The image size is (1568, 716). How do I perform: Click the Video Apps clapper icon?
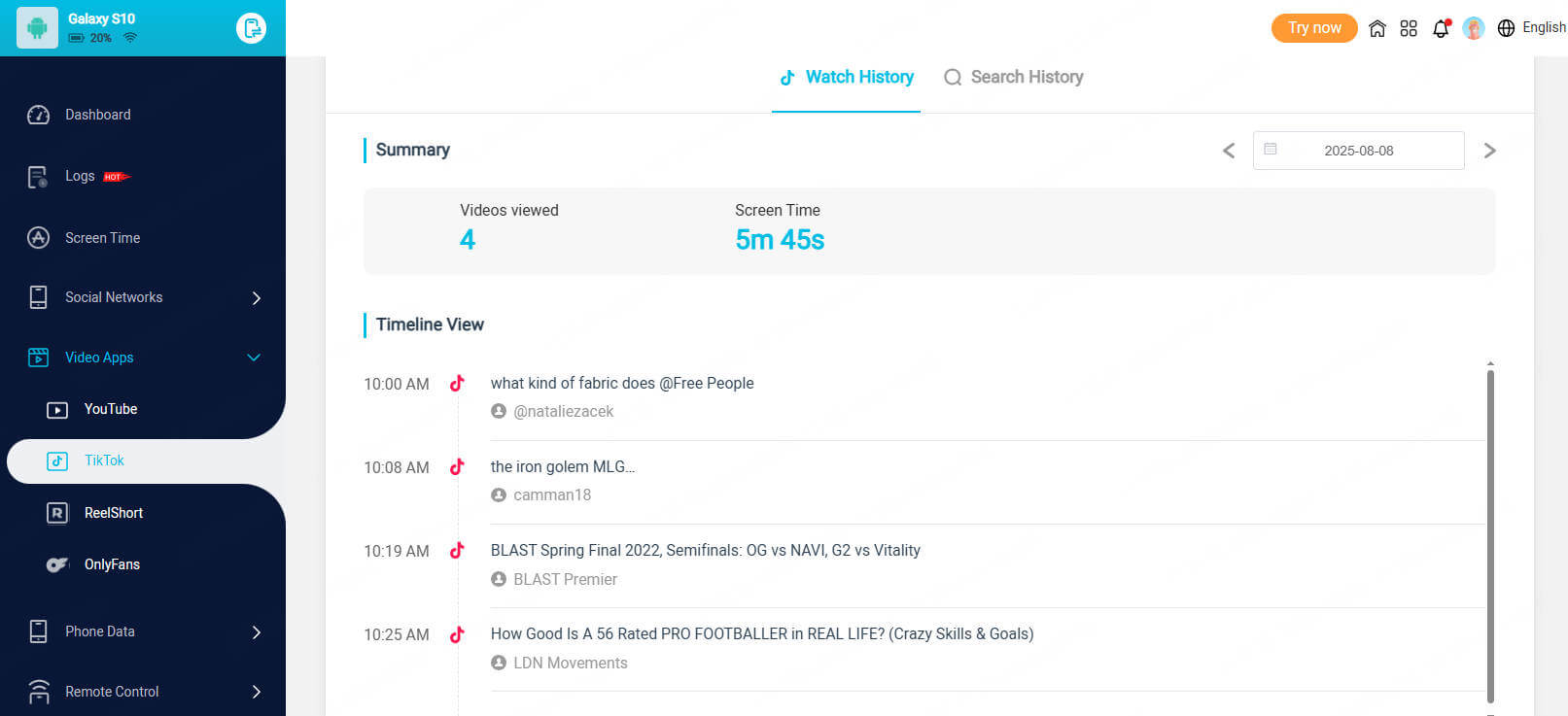click(x=38, y=358)
